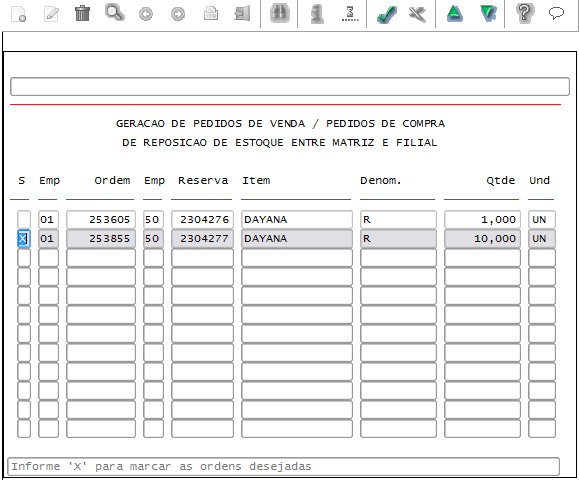Click the empty selection box in last row
Screen dimensions: 579x480
pyautogui.click(x=24, y=429)
